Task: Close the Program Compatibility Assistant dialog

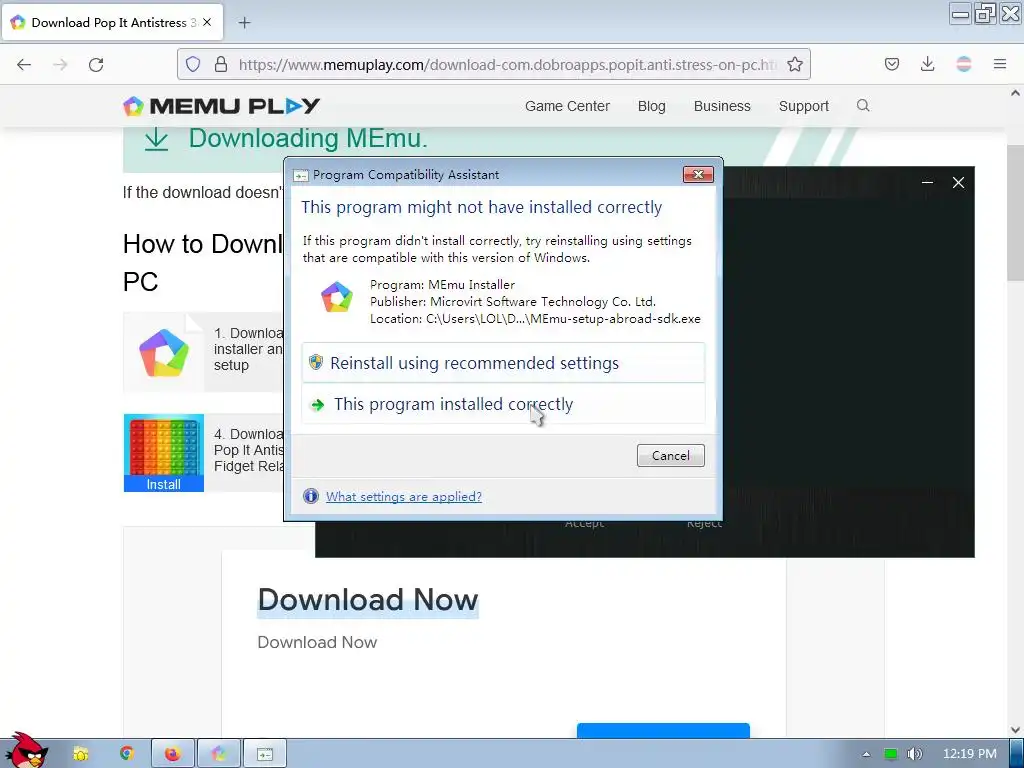Action: click(698, 174)
